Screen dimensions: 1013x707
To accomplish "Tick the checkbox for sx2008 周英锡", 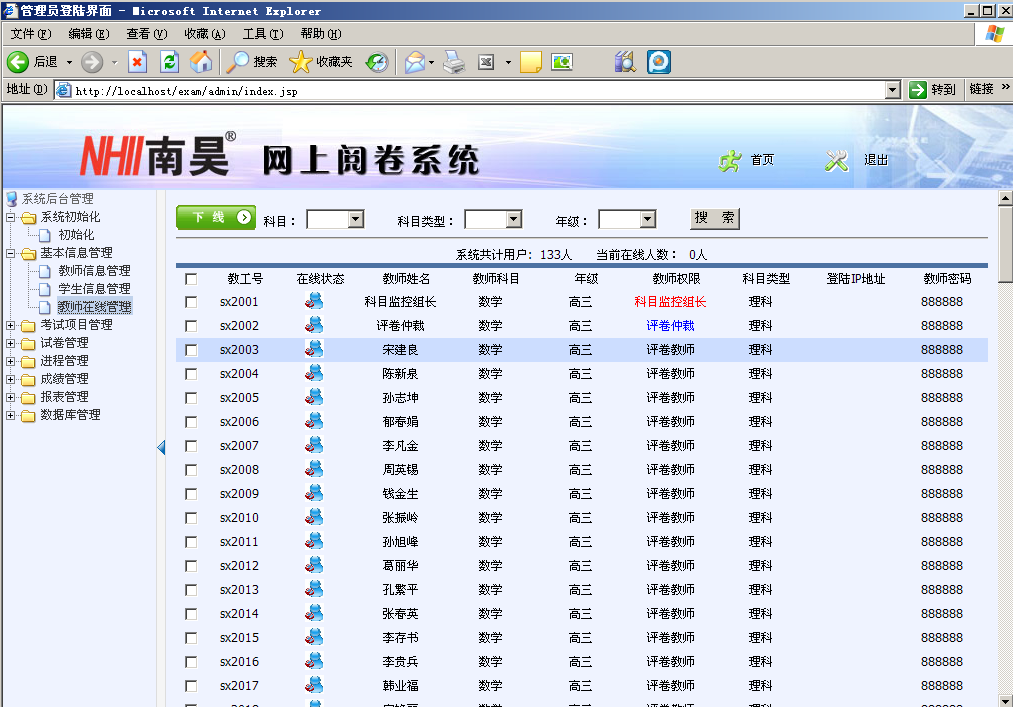I will click(191, 470).
